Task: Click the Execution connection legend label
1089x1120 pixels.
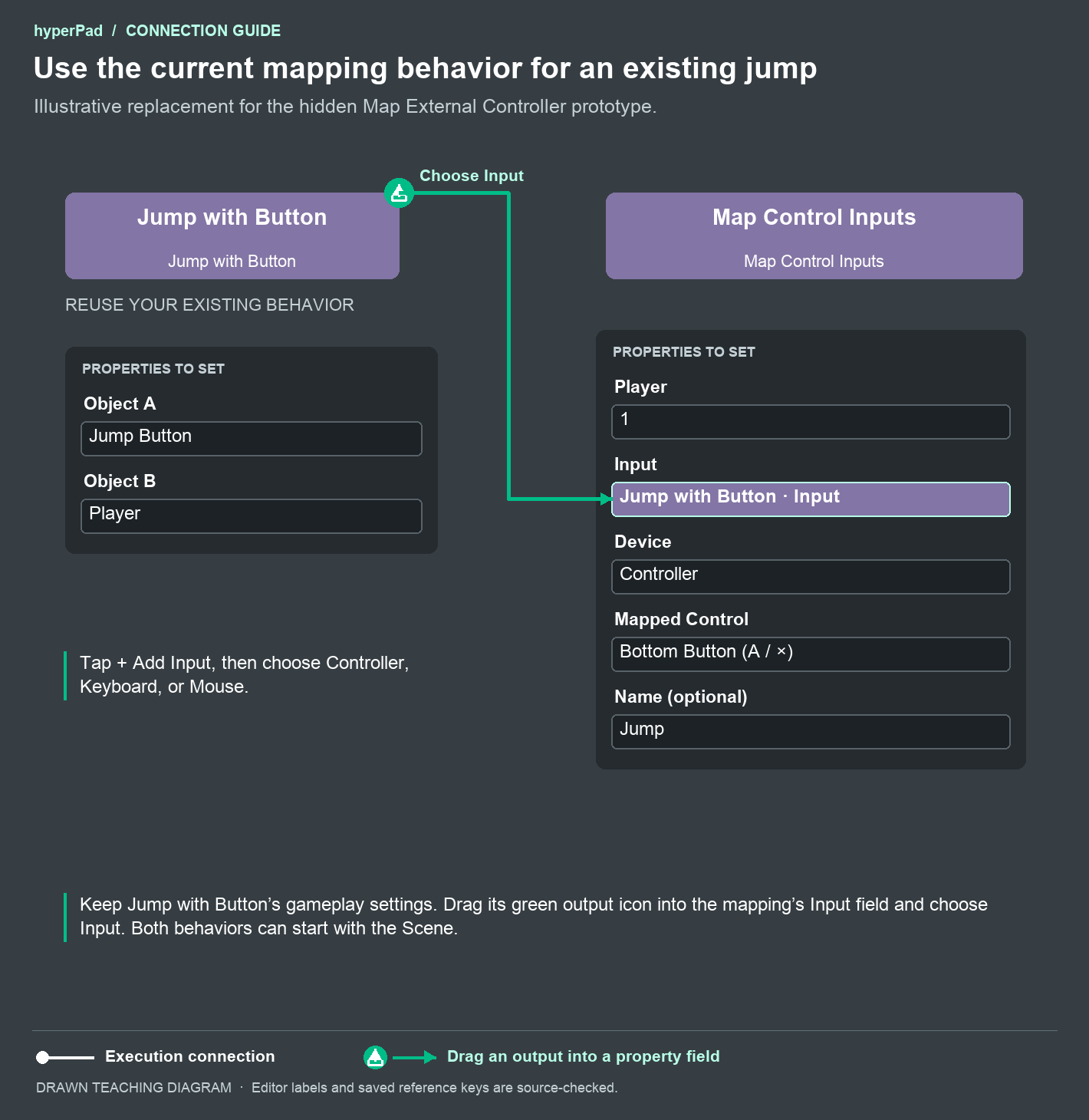Action: pos(190,1056)
